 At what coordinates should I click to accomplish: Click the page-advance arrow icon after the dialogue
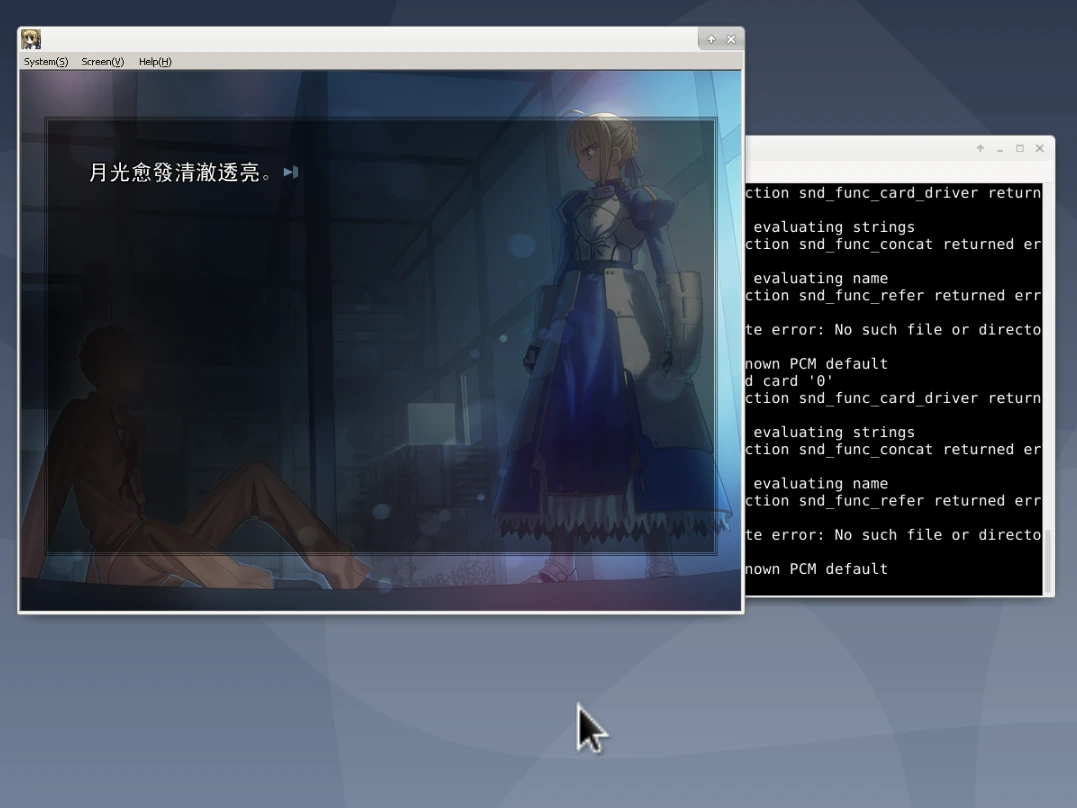point(291,172)
